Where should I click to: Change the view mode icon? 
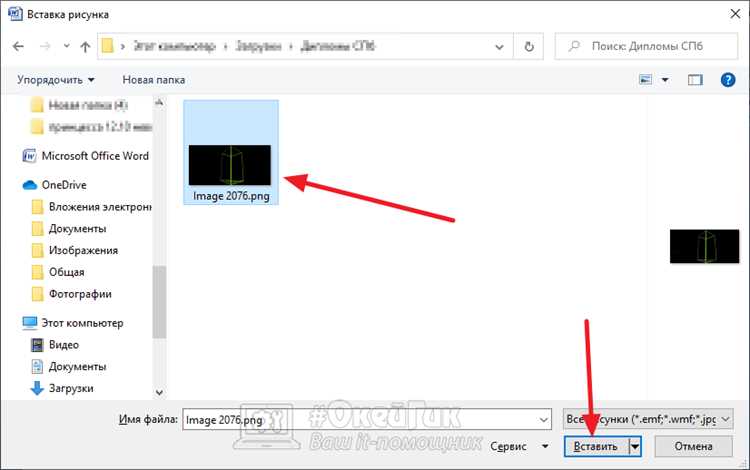646,79
